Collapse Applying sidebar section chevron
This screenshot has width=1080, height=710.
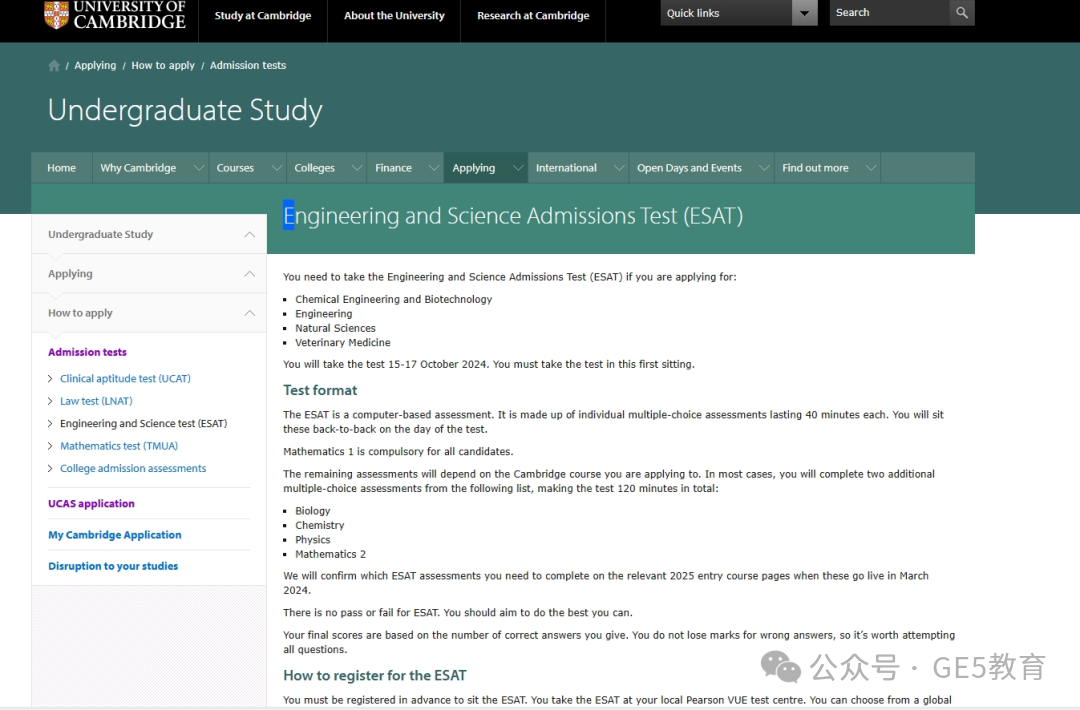point(249,274)
